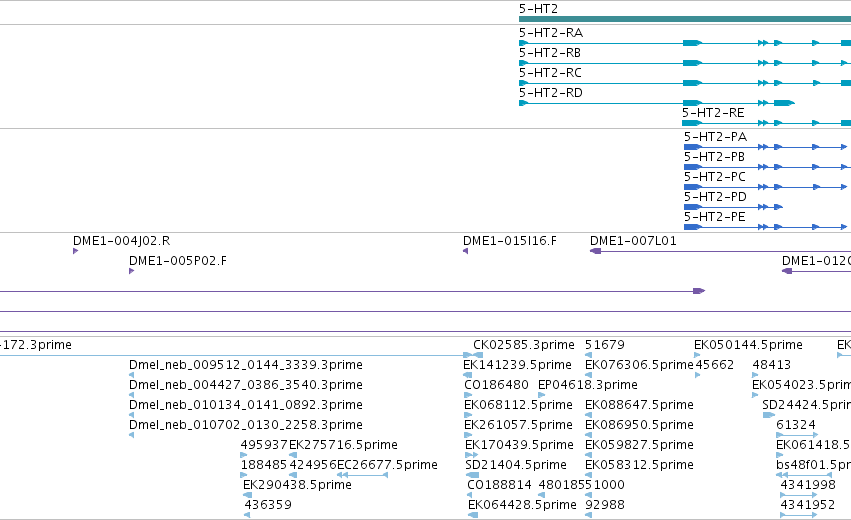Screen dimensions: 851x520
Task: Select the EK076306.5prime feature label
Action: [x=639, y=365]
